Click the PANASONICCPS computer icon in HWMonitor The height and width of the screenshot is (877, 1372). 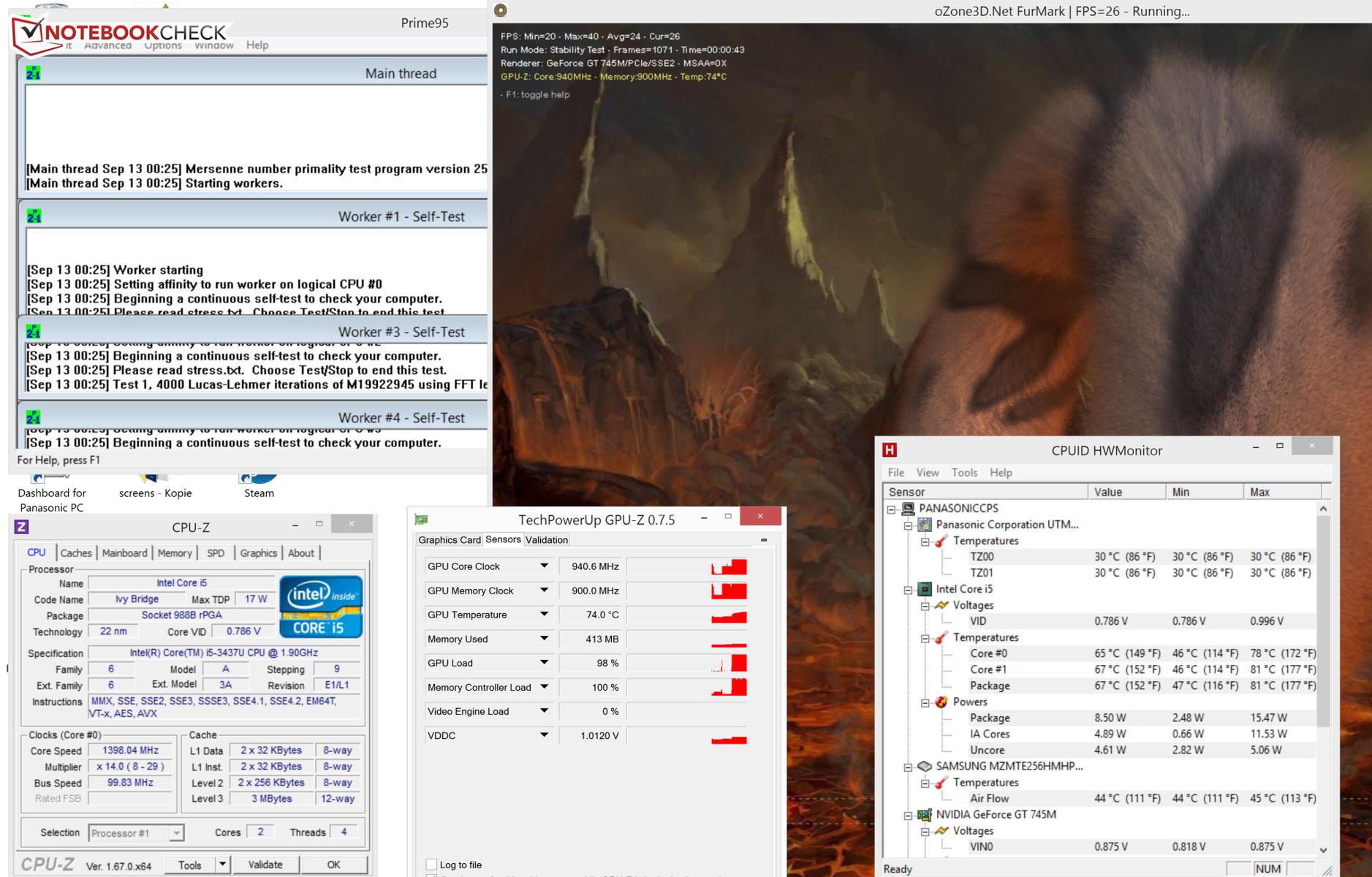[908, 508]
